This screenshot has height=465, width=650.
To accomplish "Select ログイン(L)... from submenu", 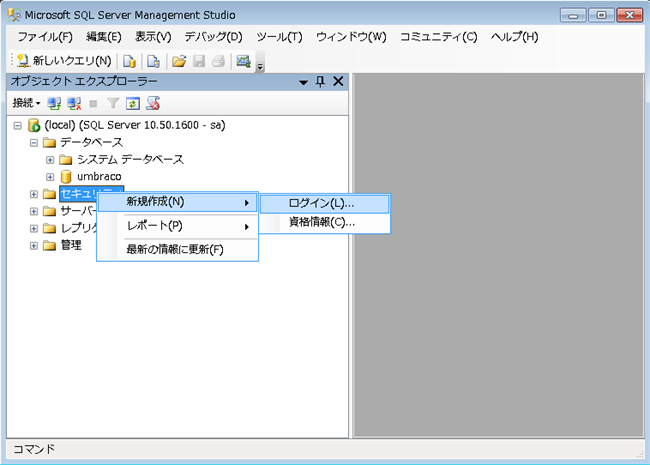I will point(325,203).
